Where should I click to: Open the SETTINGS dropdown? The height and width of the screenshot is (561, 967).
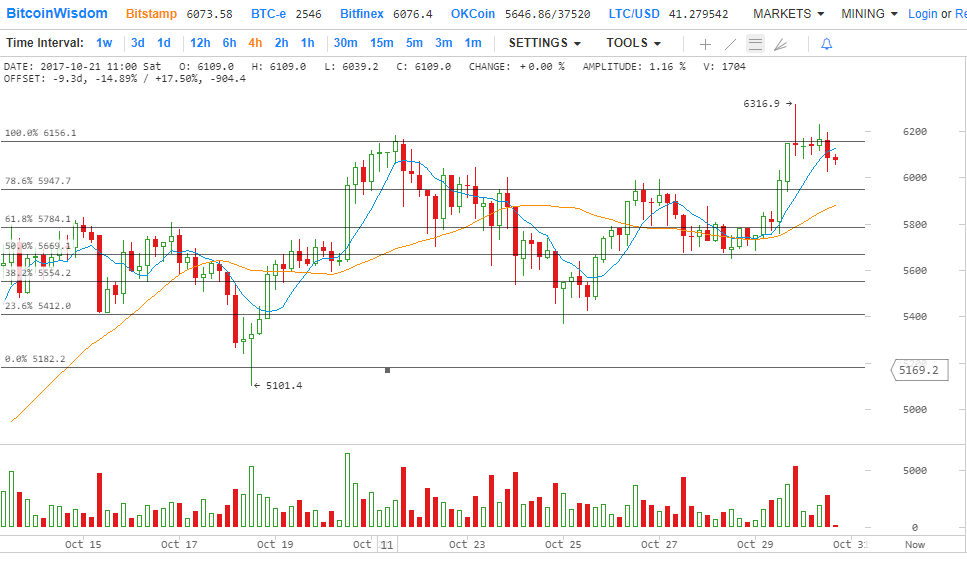click(x=545, y=43)
